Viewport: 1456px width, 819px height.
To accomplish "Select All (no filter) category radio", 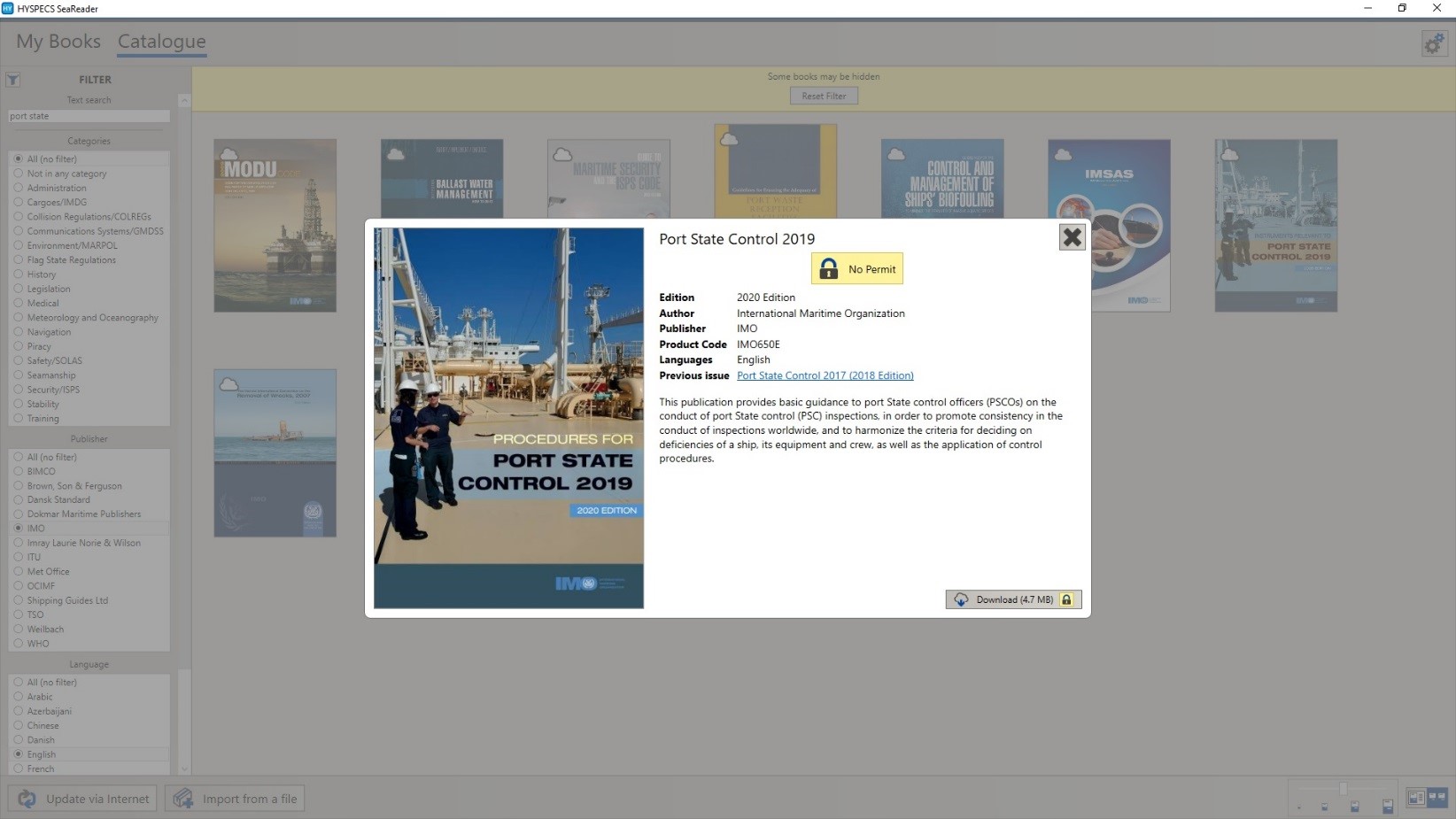I will 18,159.
